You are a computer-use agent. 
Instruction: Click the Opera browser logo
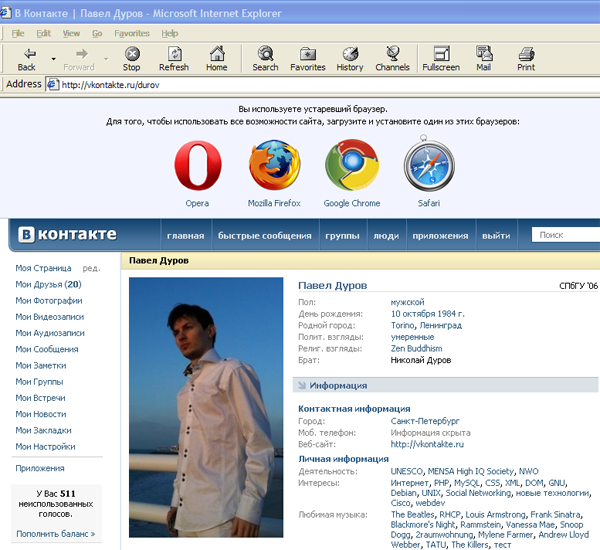198,165
